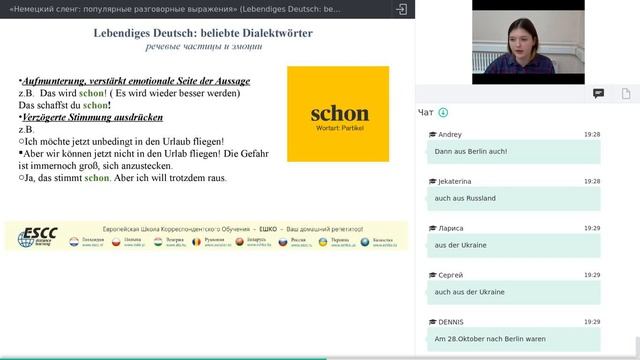
Task: Click 'Verzögerte Stimmung ausdrücken' heading on slide
Action: (92, 117)
